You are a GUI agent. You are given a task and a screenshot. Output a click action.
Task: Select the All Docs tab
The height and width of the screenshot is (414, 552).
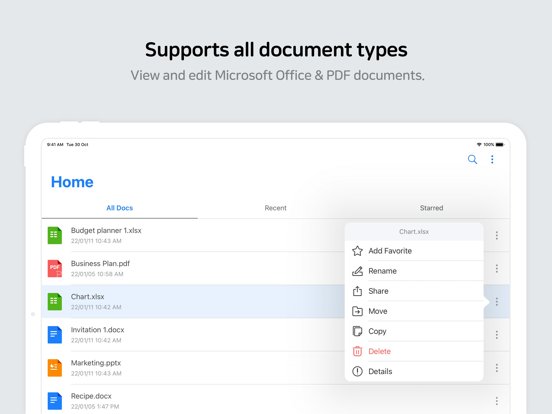[120, 208]
